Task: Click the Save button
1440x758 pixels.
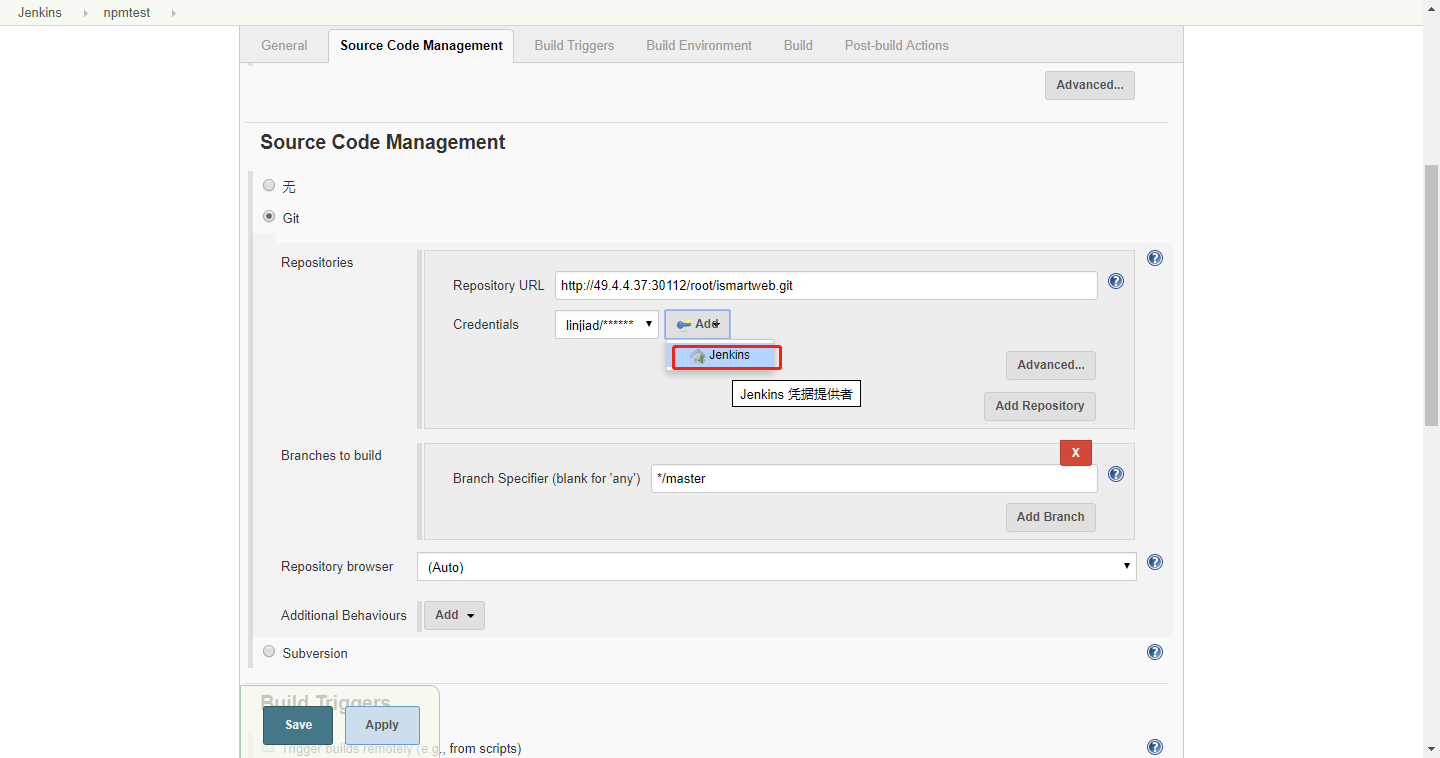Action: point(298,725)
